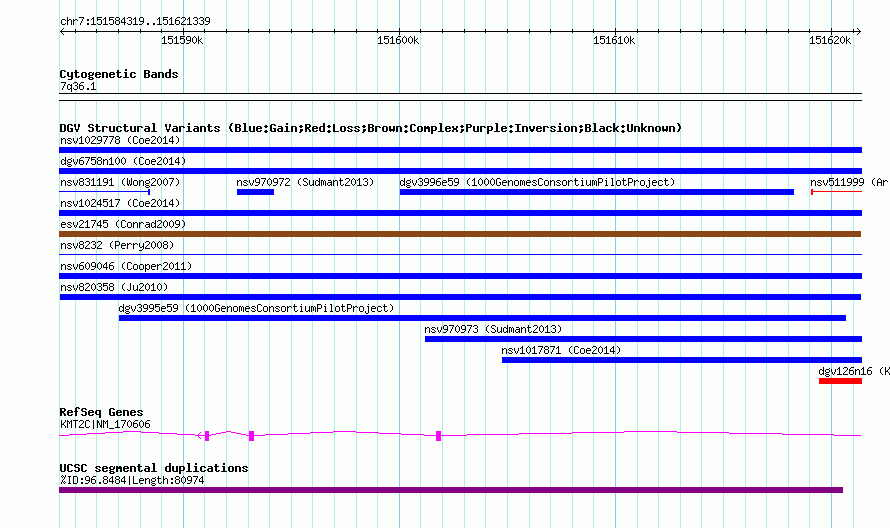Click the 151590k ruler mark
Viewport: 890px width, 528px height.
[182, 40]
